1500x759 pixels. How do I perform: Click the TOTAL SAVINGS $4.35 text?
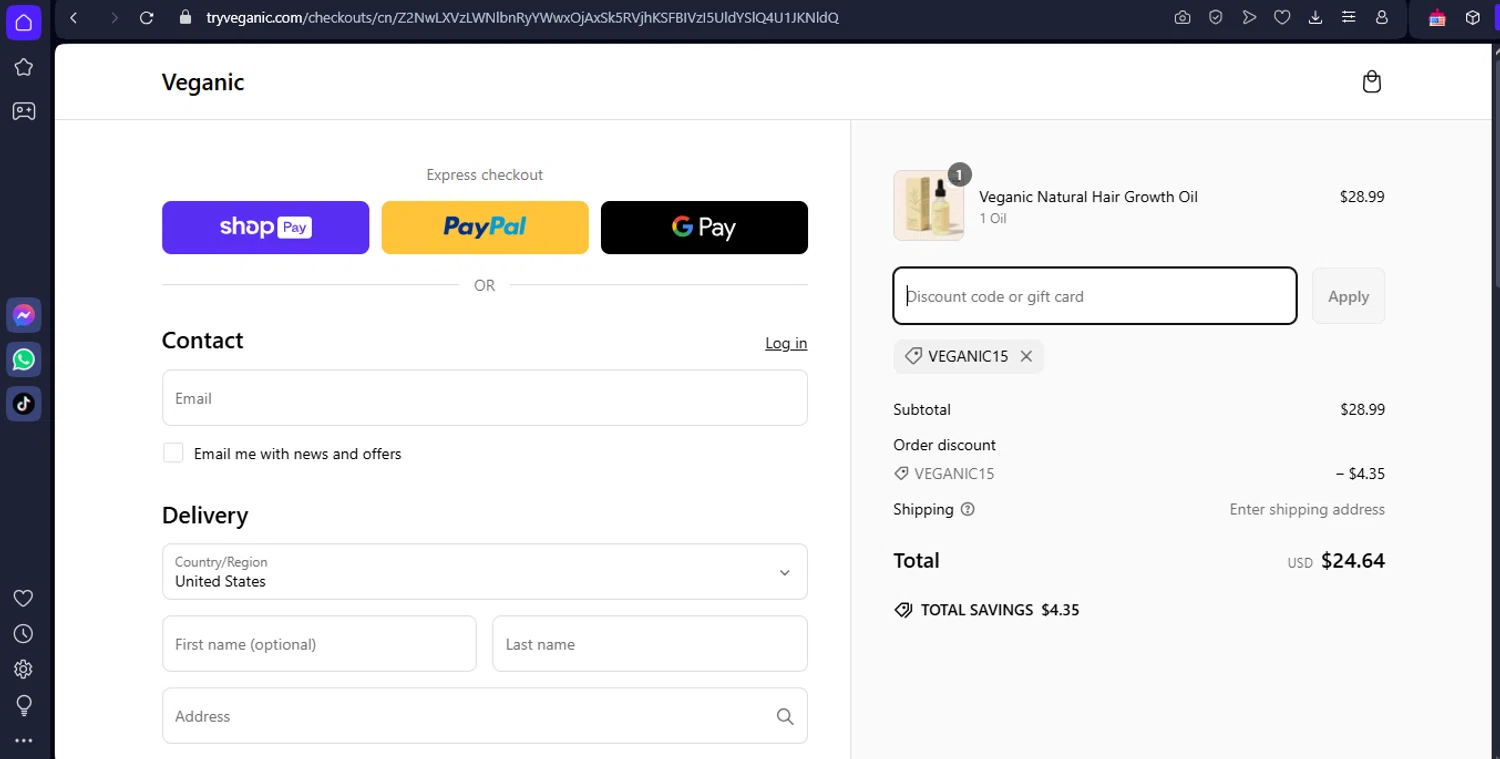[1000, 610]
